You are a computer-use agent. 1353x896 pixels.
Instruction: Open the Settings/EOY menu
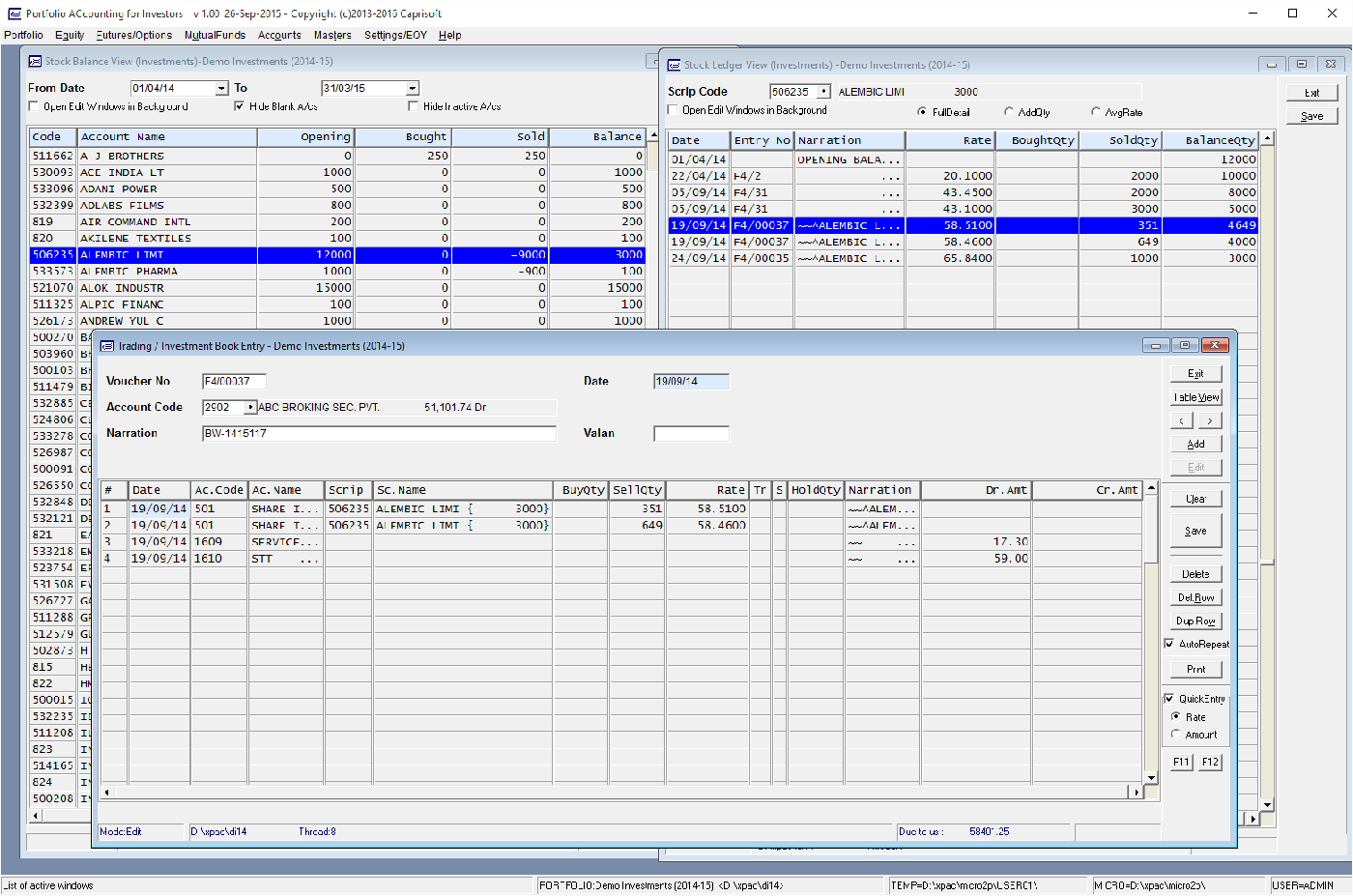395,35
